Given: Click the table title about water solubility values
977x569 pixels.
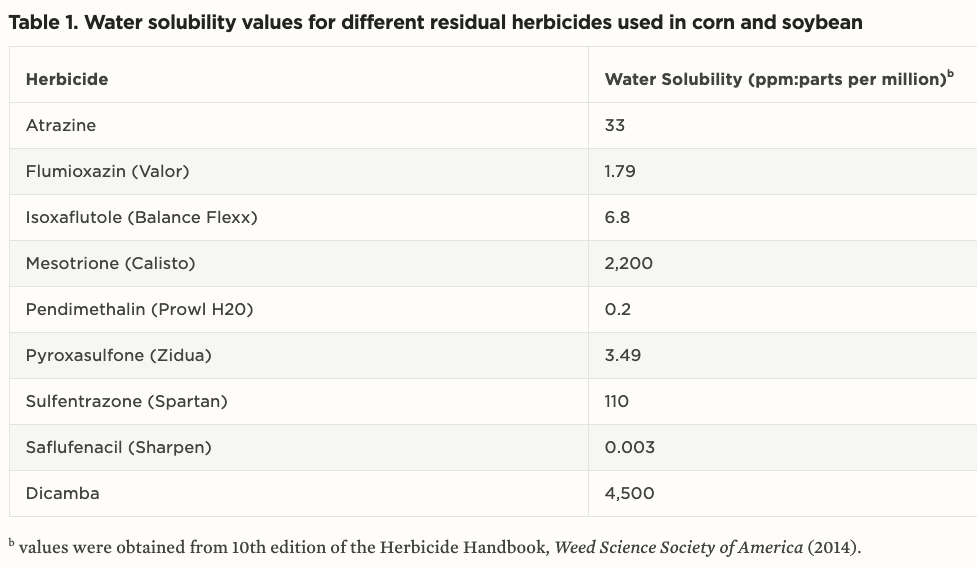Looking at the screenshot, I should click(x=435, y=22).
